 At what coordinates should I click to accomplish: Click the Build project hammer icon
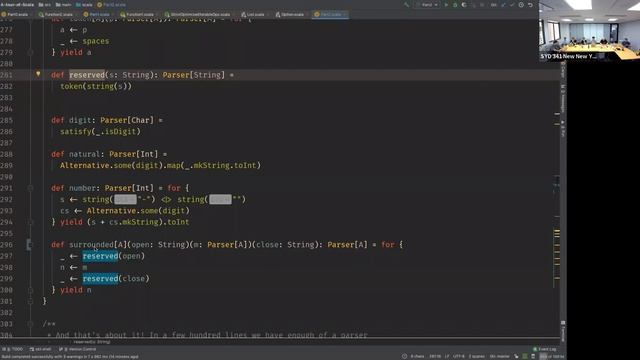coord(406,5)
